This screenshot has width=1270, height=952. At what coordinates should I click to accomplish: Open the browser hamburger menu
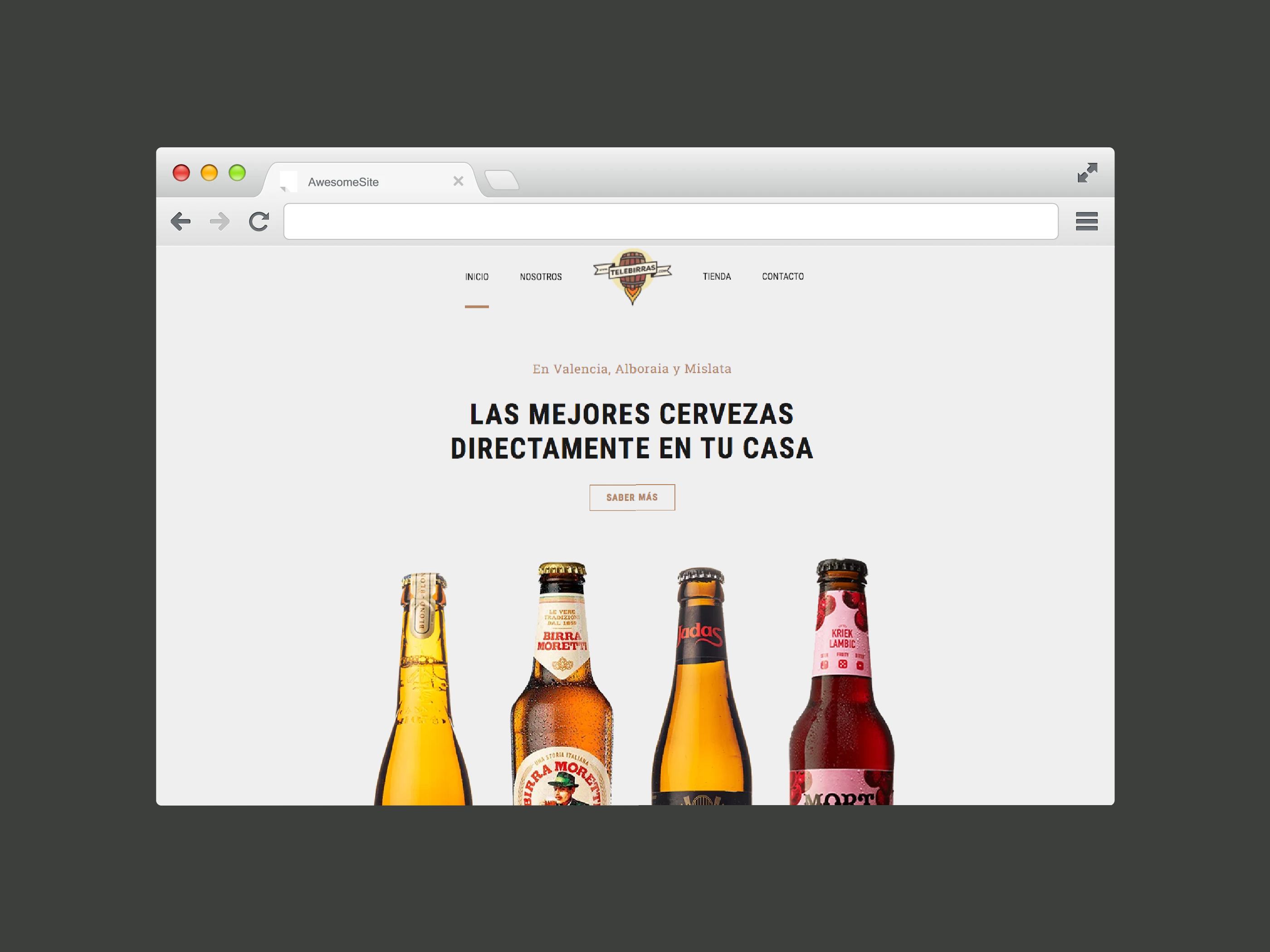click(x=1086, y=222)
